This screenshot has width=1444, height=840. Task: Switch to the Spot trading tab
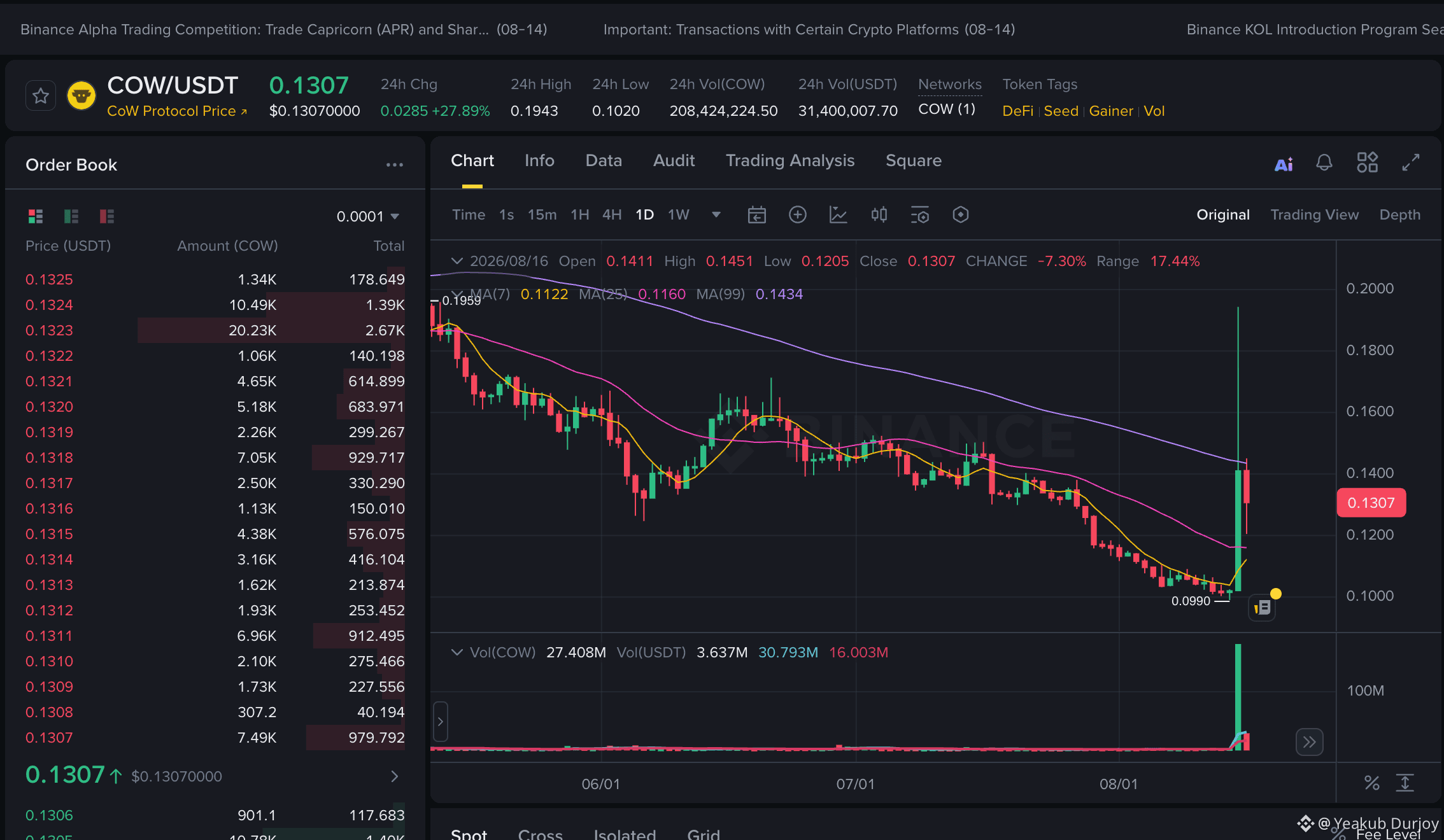469,834
